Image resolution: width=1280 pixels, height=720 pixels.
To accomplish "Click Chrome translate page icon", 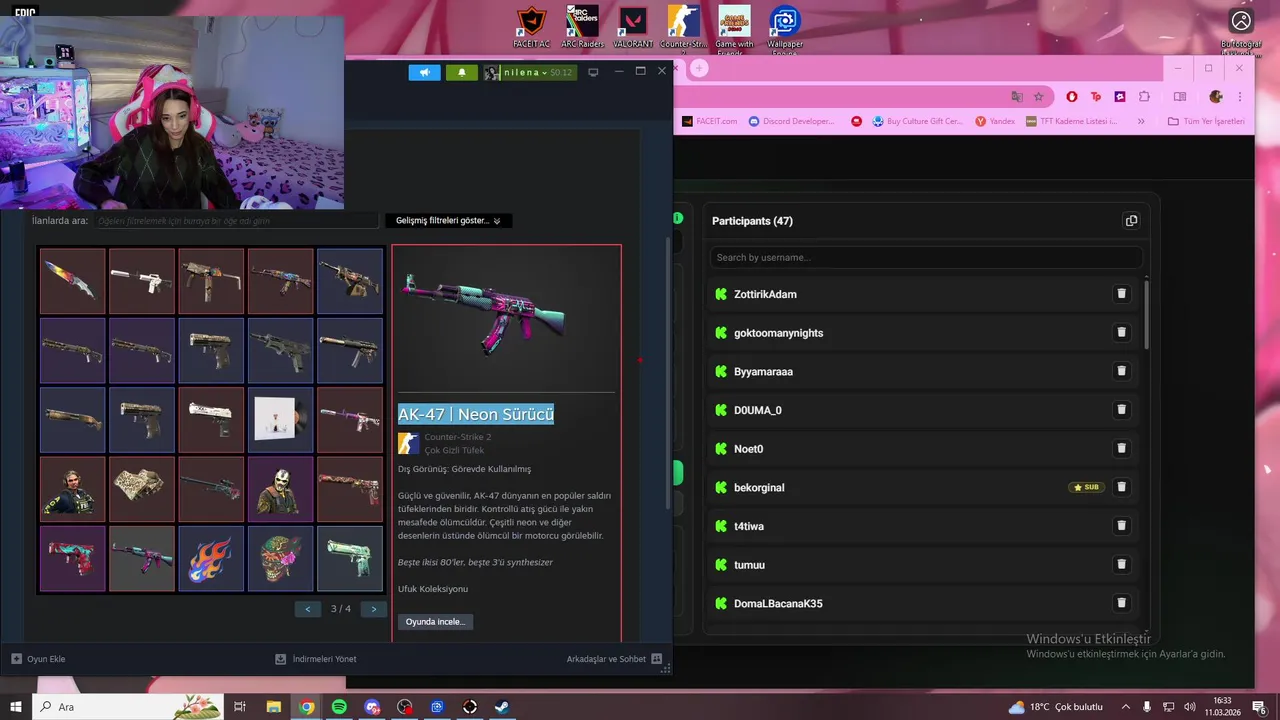I will click(1017, 97).
